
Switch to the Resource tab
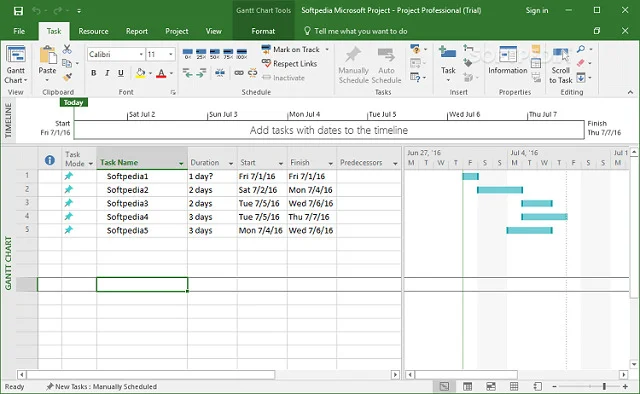[x=93, y=31]
